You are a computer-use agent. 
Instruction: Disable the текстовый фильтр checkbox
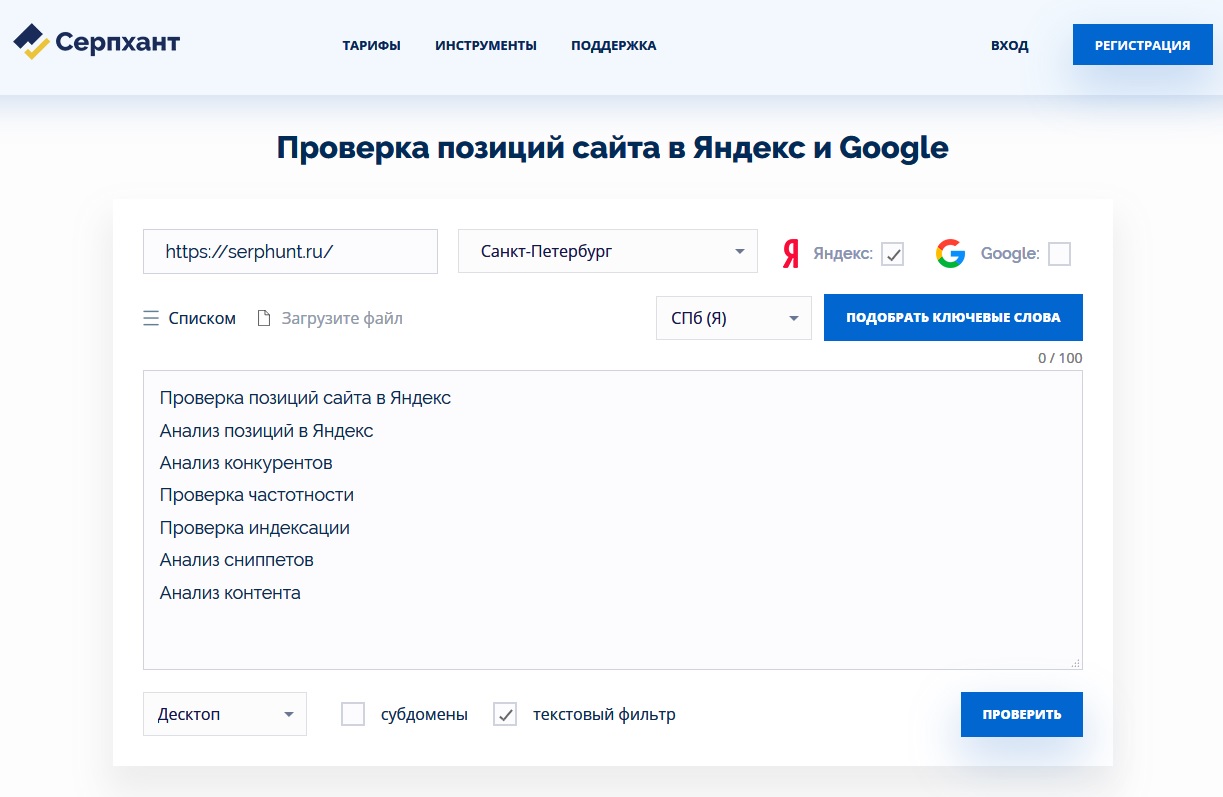[505, 714]
